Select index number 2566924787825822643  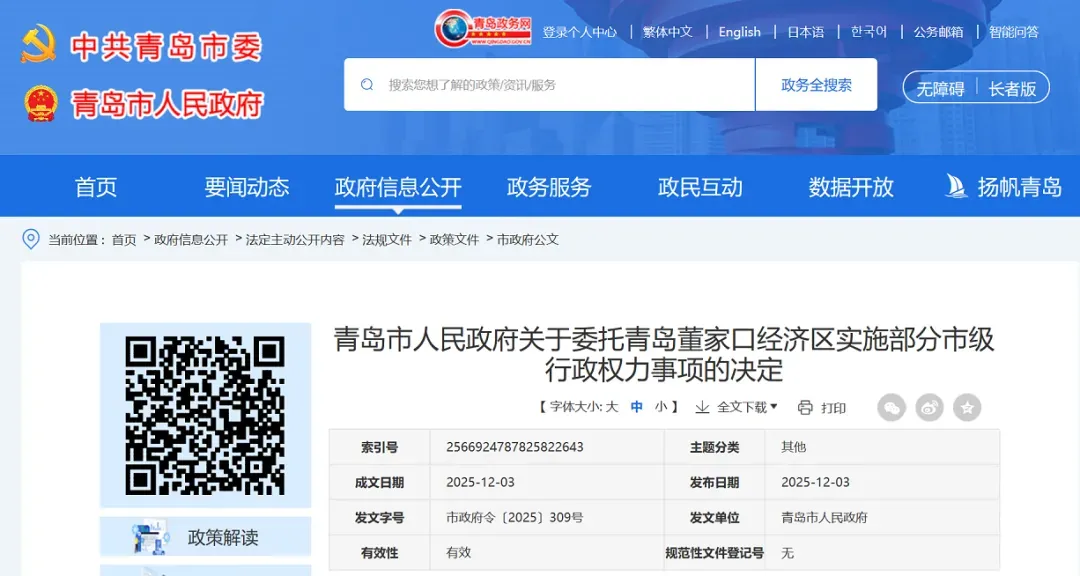pyautogui.click(x=515, y=447)
